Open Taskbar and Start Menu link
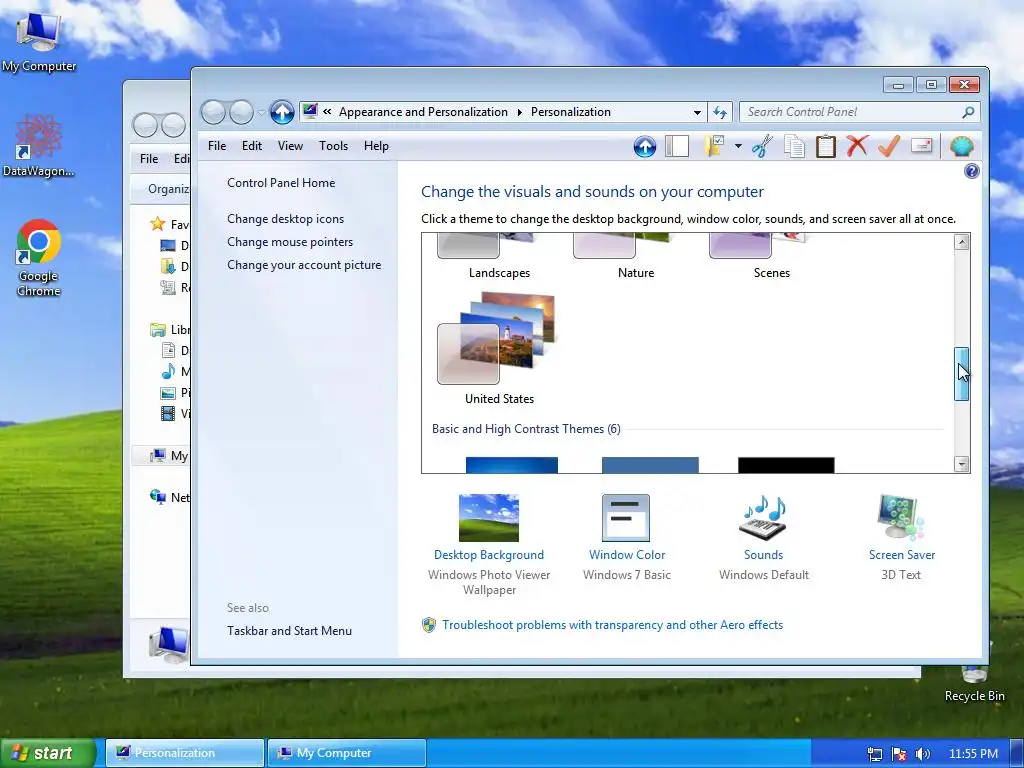 pyautogui.click(x=289, y=631)
